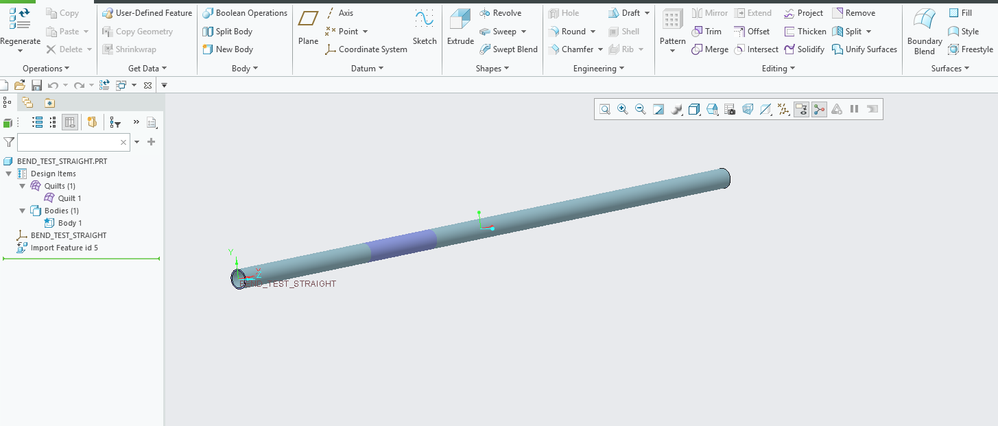Click the Revolve tool
This screenshot has height=426, width=998.
point(500,13)
